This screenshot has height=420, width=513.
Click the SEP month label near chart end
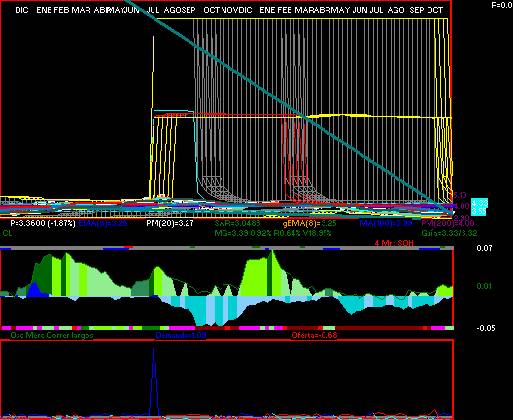[417, 10]
